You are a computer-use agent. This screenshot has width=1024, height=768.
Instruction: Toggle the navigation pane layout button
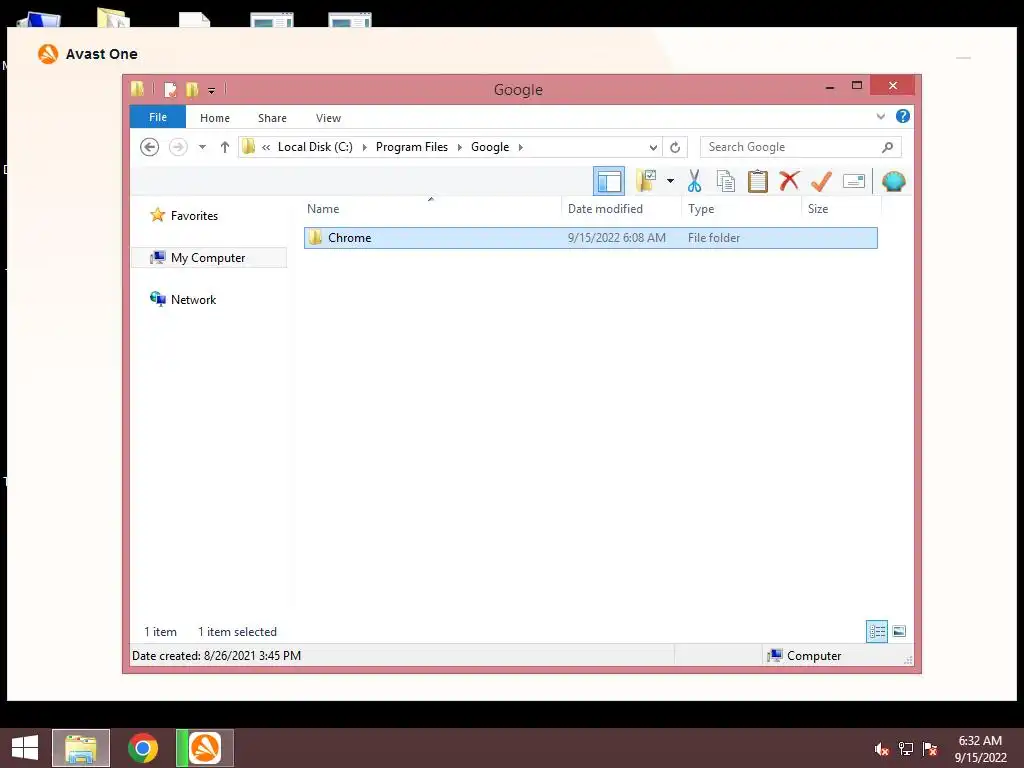click(609, 181)
